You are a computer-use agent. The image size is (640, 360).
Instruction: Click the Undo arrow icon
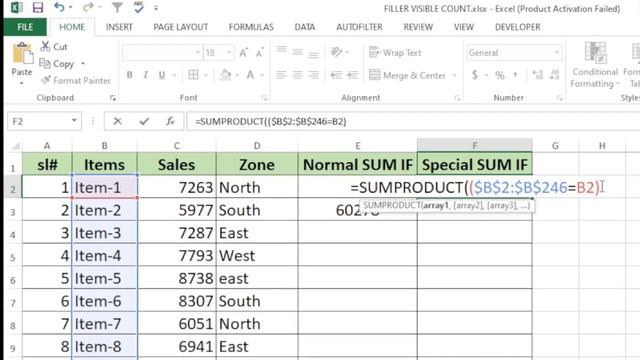coord(59,7)
